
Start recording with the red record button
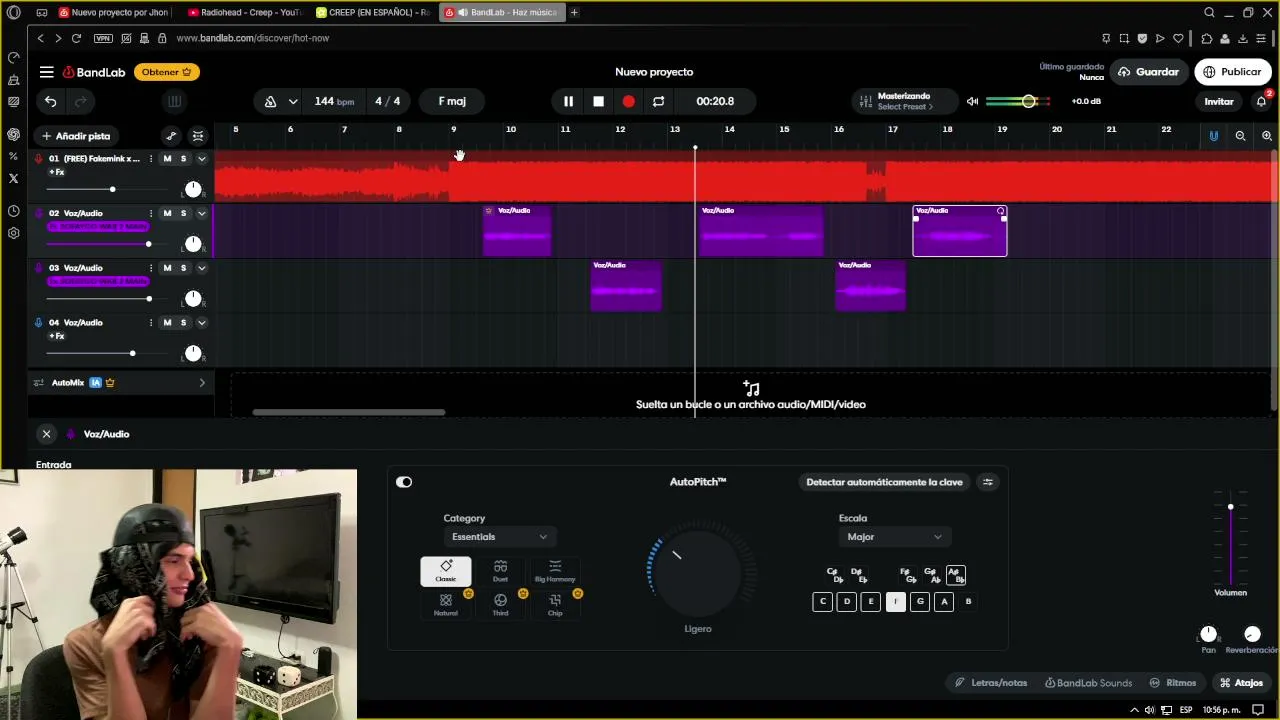[628, 101]
